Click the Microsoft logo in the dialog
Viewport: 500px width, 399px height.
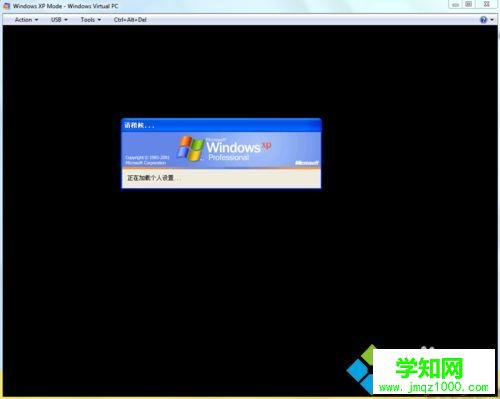pos(307,163)
